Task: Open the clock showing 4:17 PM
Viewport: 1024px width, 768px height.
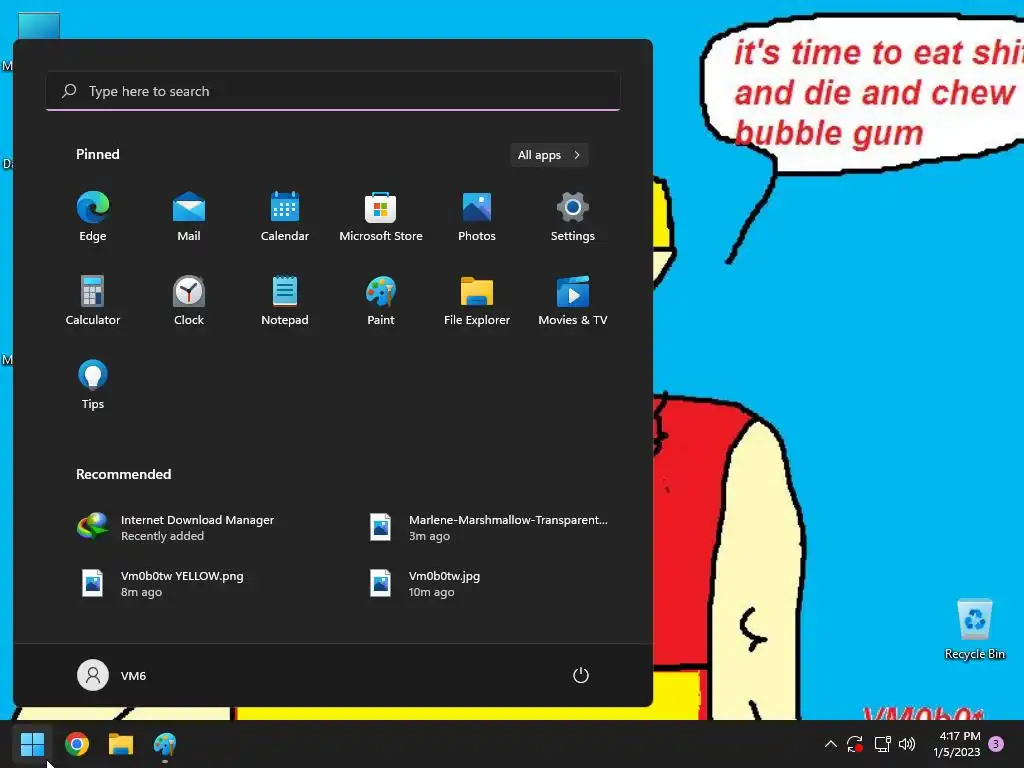Action: (x=957, y=744)
